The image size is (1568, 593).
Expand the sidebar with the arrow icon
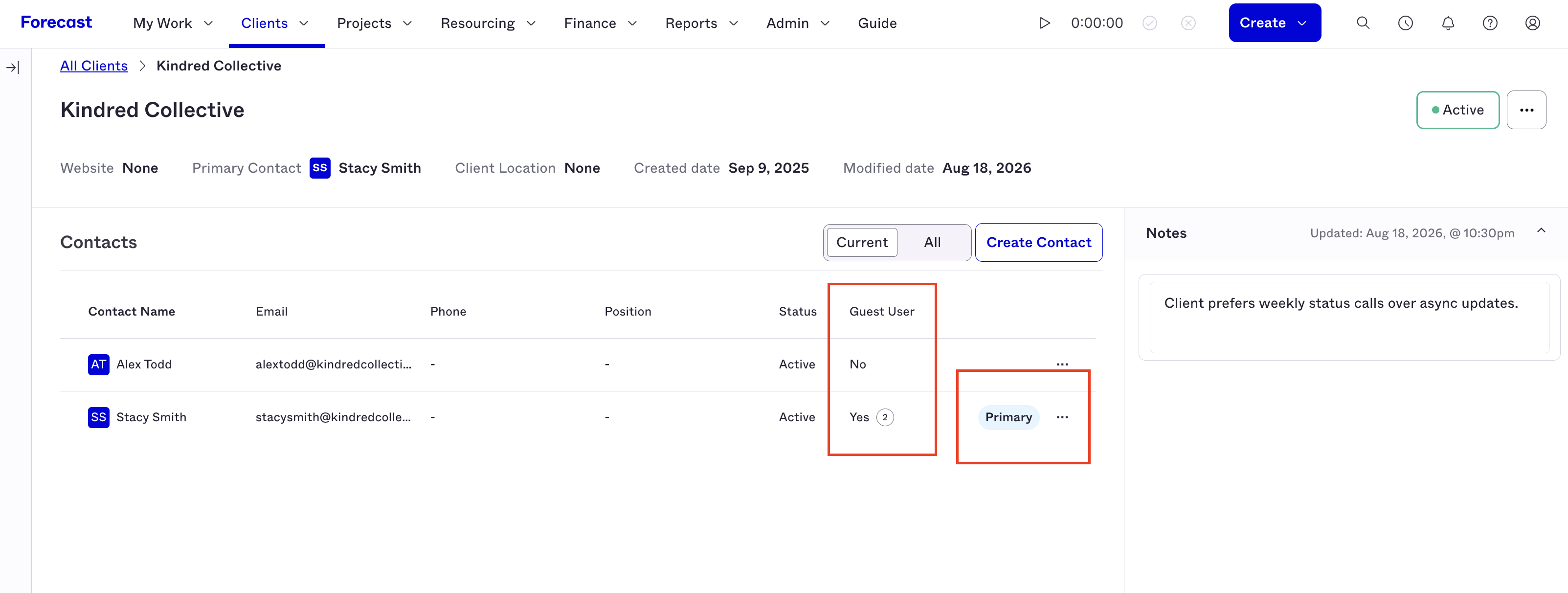click(x=13, y=68)
